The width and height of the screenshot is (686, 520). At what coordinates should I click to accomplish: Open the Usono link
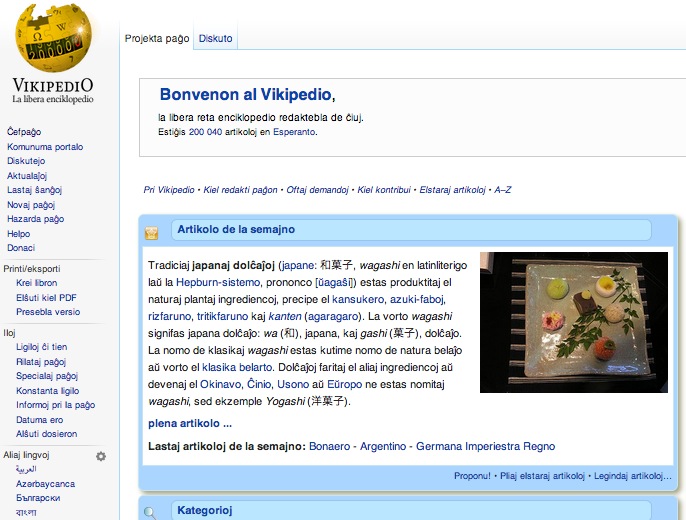[293, 384]
